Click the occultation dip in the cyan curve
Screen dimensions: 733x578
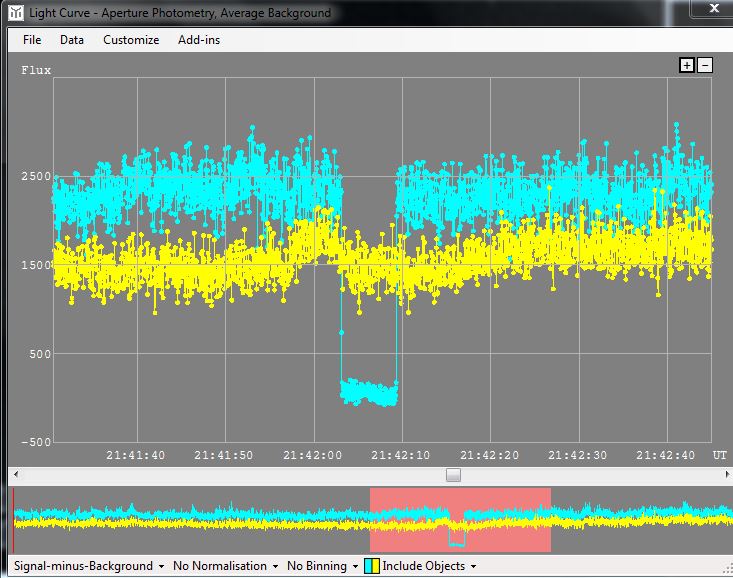coord(369,391)
